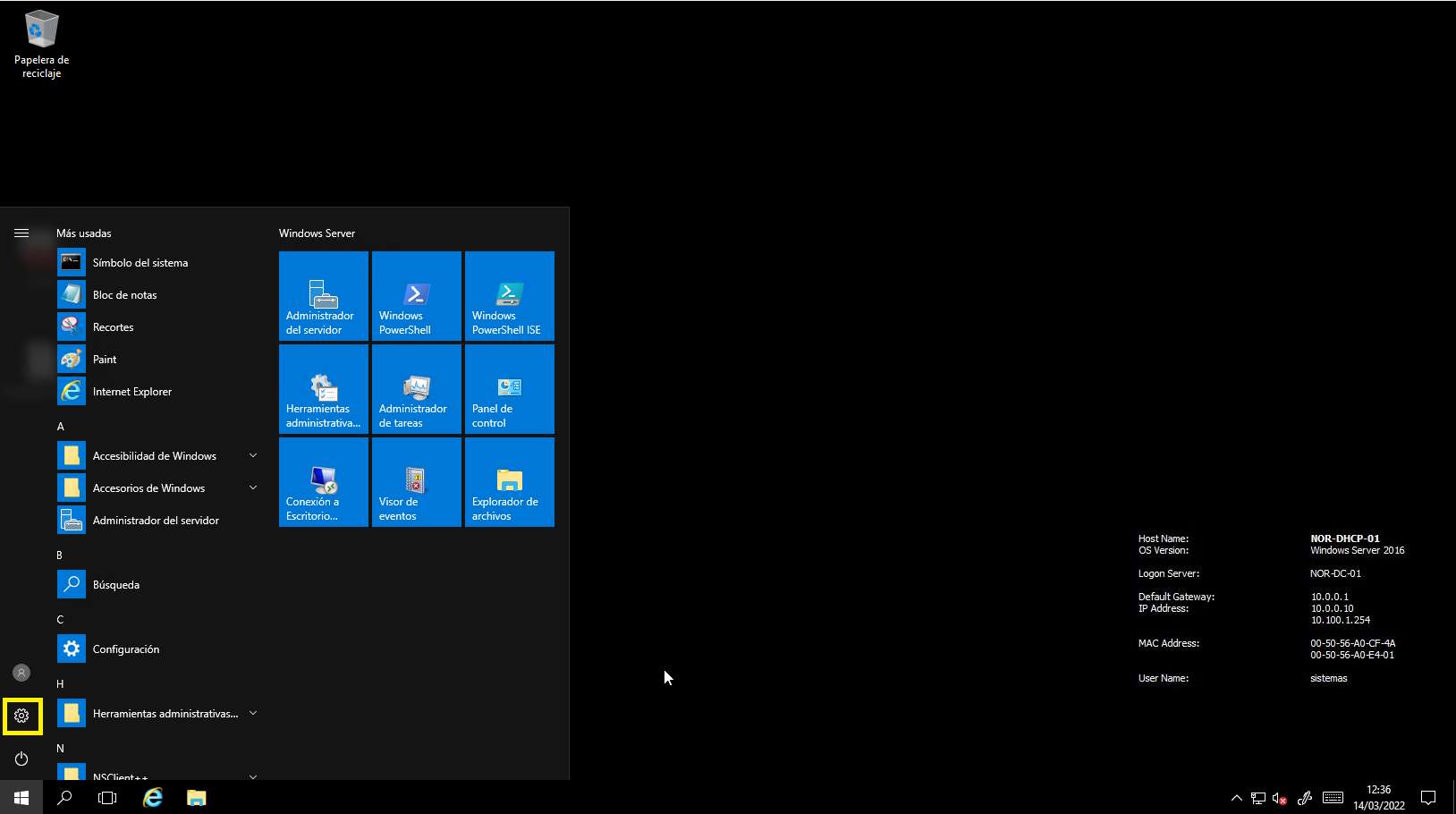
Task: Open the Visor de eventos tile
Action: click(x=417, y=482)
